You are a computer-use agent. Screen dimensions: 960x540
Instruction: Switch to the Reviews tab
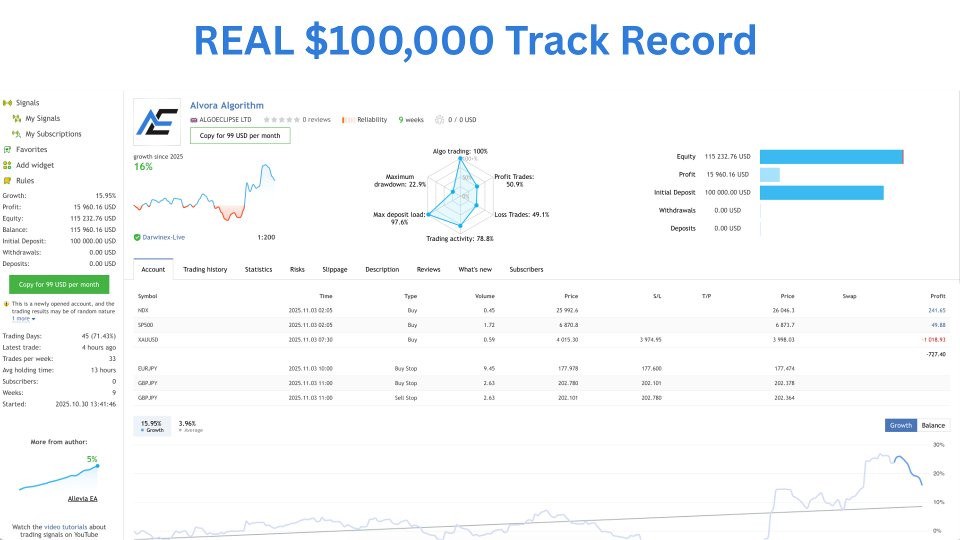tap(429, 269)
